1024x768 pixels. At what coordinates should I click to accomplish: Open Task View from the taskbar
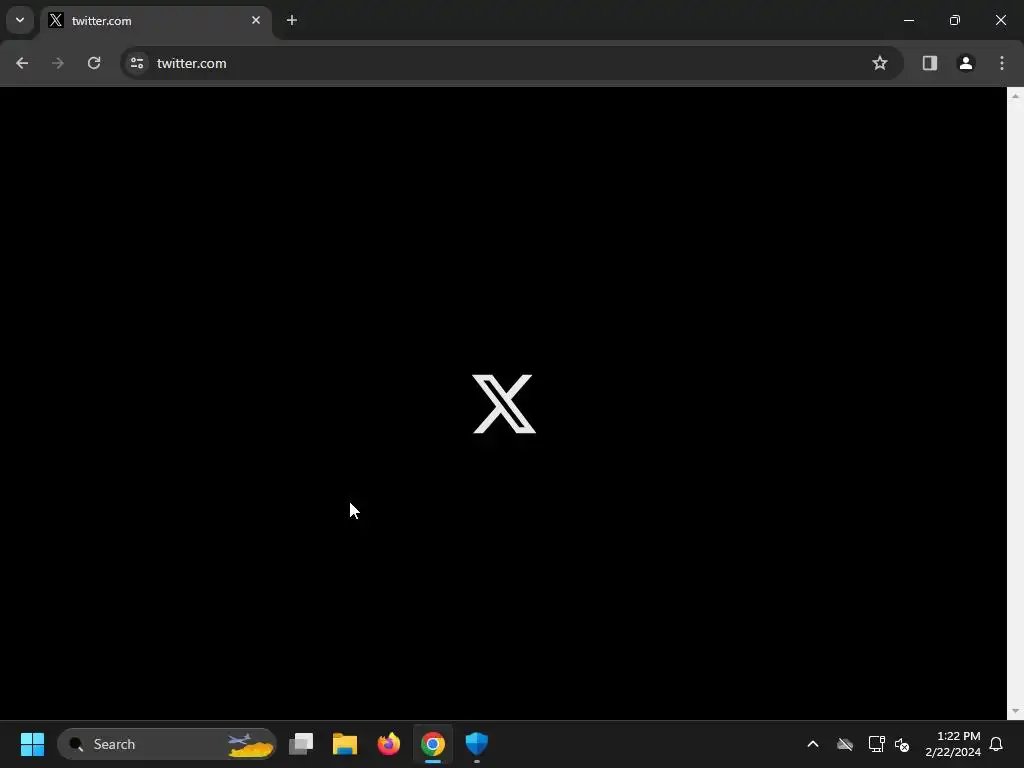301,744
